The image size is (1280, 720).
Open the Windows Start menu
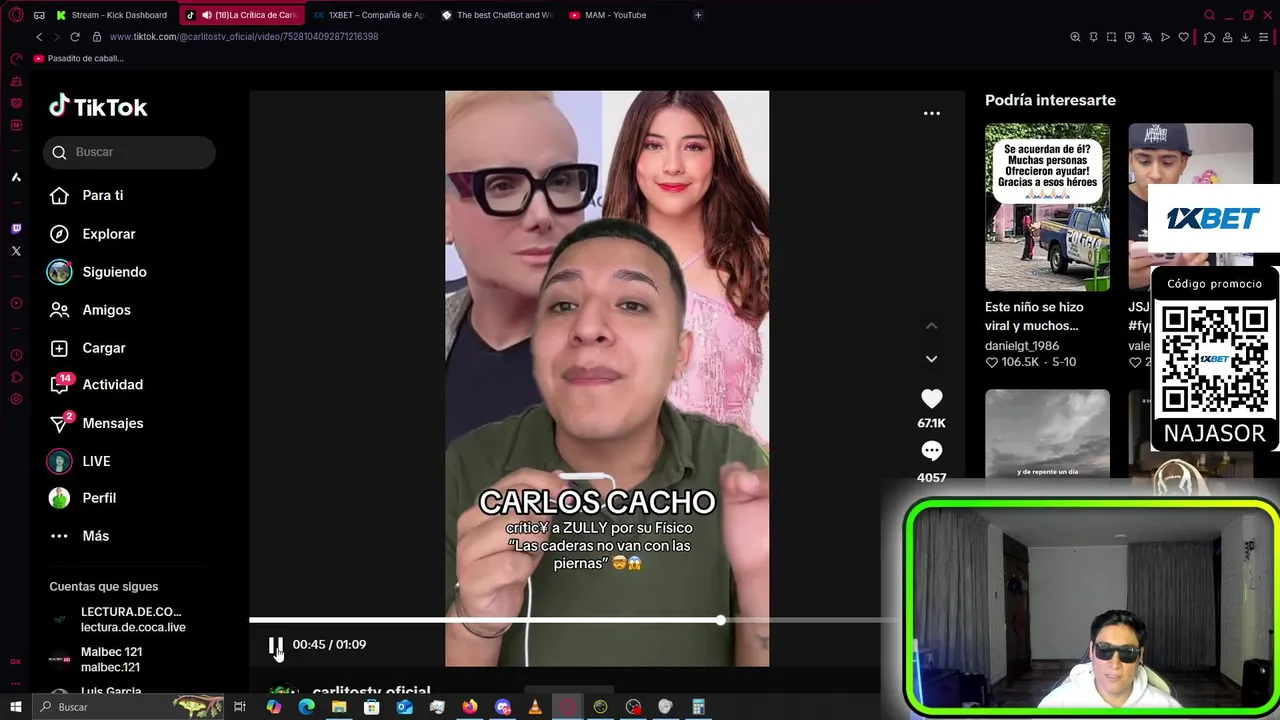coord(16,707)
